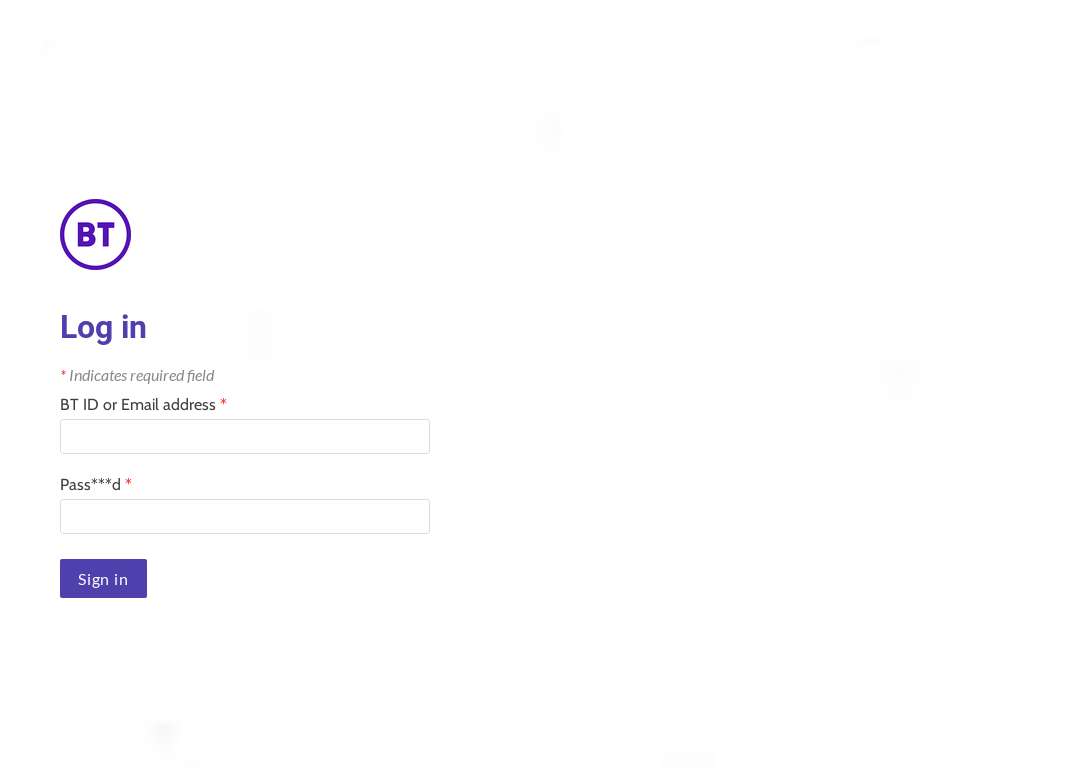The image size is (1080, 768).
Task: Click the 'Indicates required field' note
Action: 141,375
